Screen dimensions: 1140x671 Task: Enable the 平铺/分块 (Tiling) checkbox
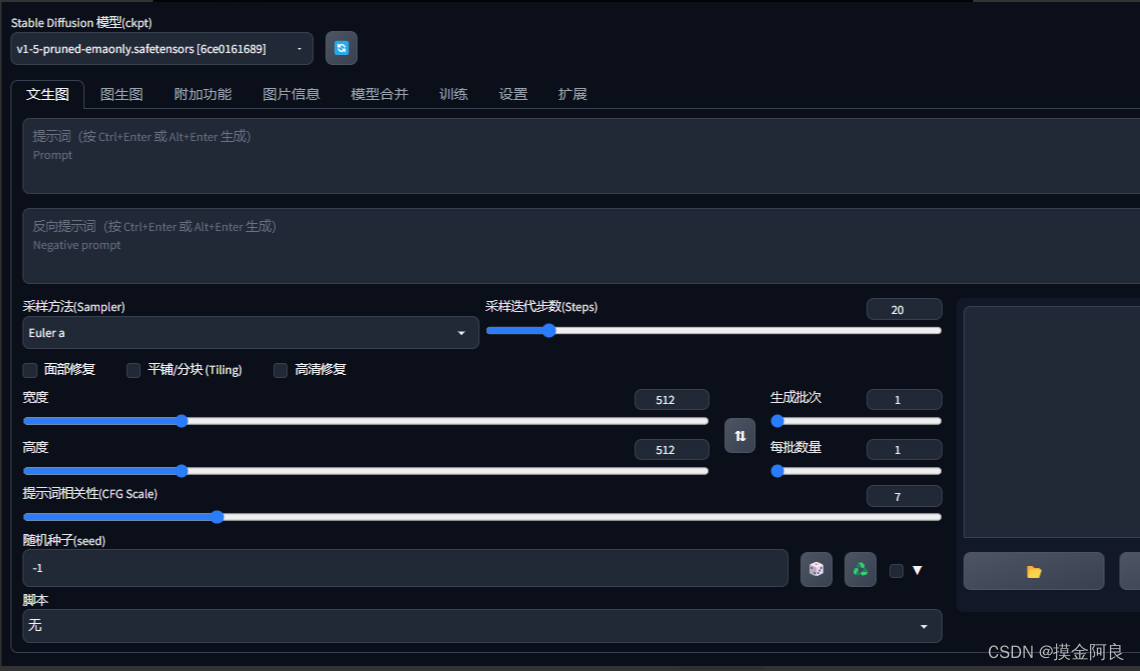(x=133, y=370)
